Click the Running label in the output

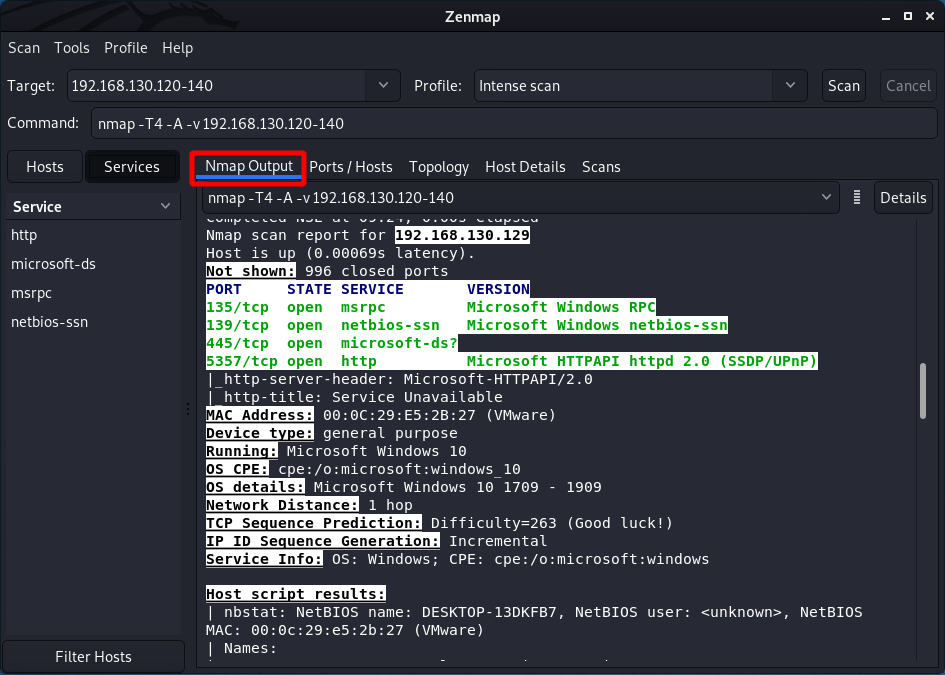tap(242, 451)
